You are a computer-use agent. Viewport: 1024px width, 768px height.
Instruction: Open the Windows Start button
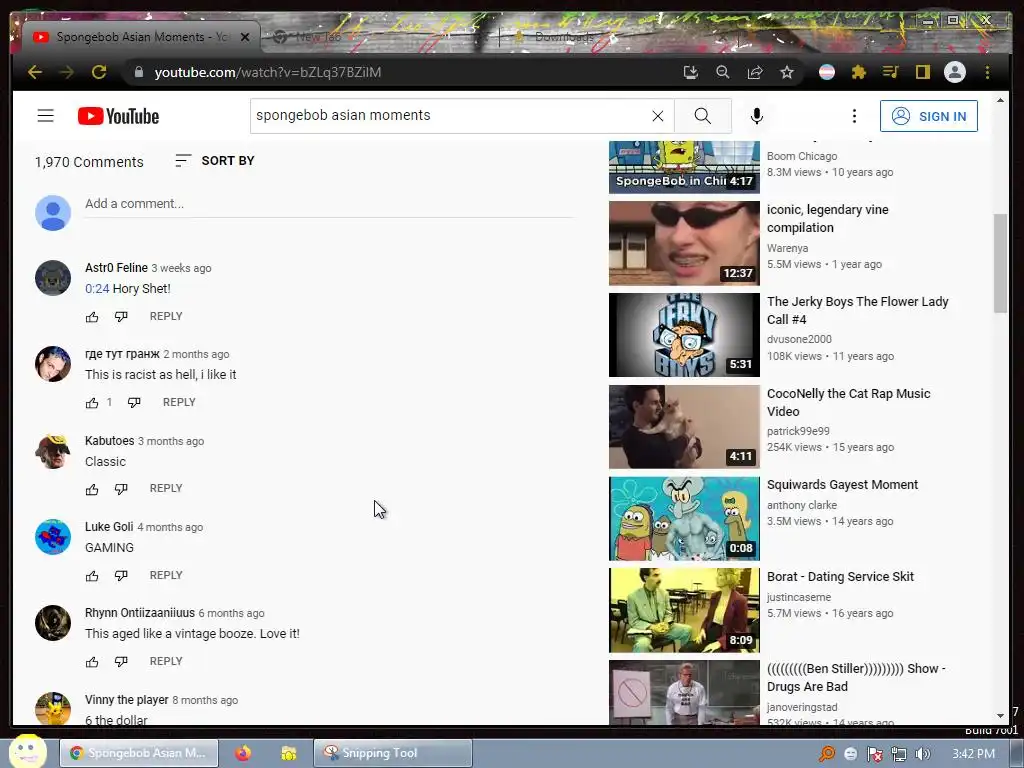click(x=27, y=752)
